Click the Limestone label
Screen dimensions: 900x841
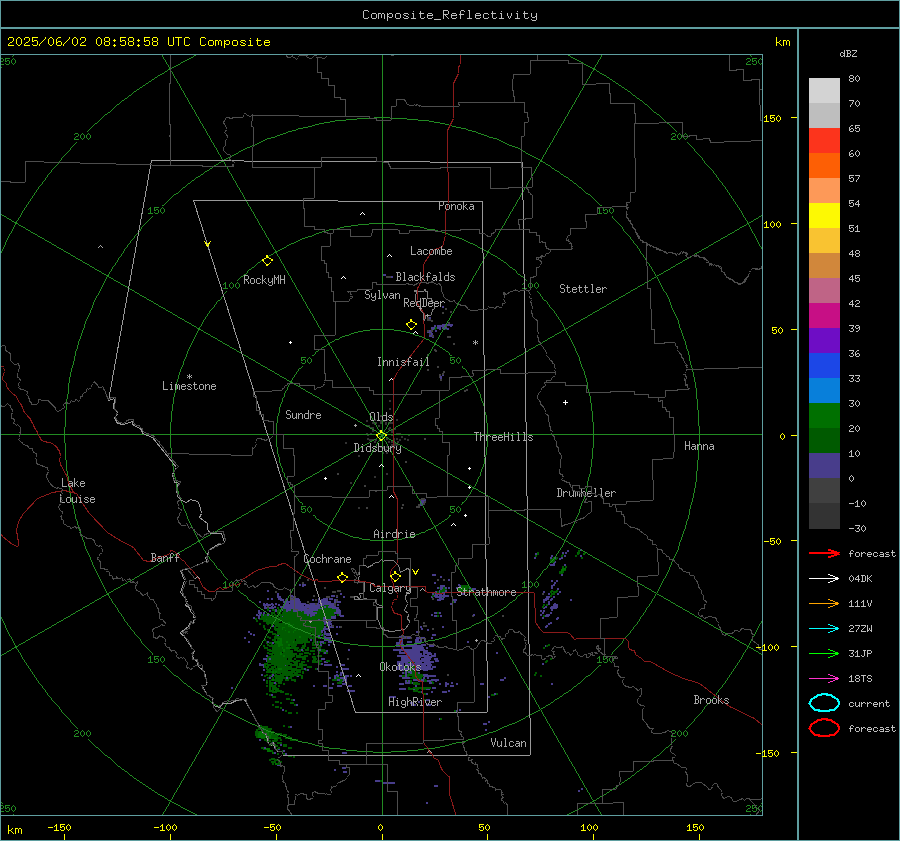(x=189, y=386)
